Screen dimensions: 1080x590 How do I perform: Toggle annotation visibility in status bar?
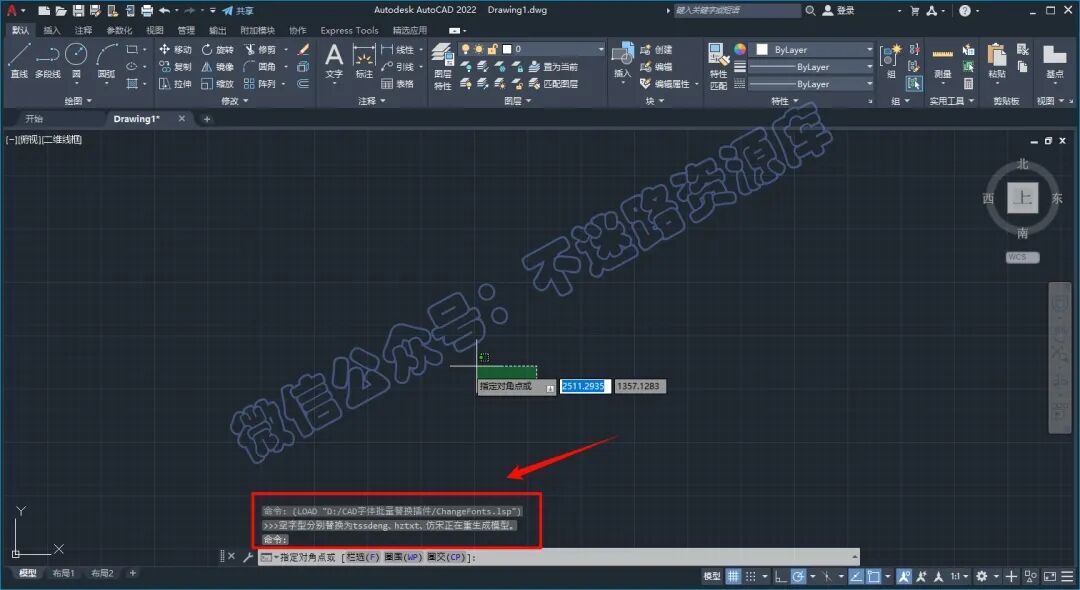point(904,576)
